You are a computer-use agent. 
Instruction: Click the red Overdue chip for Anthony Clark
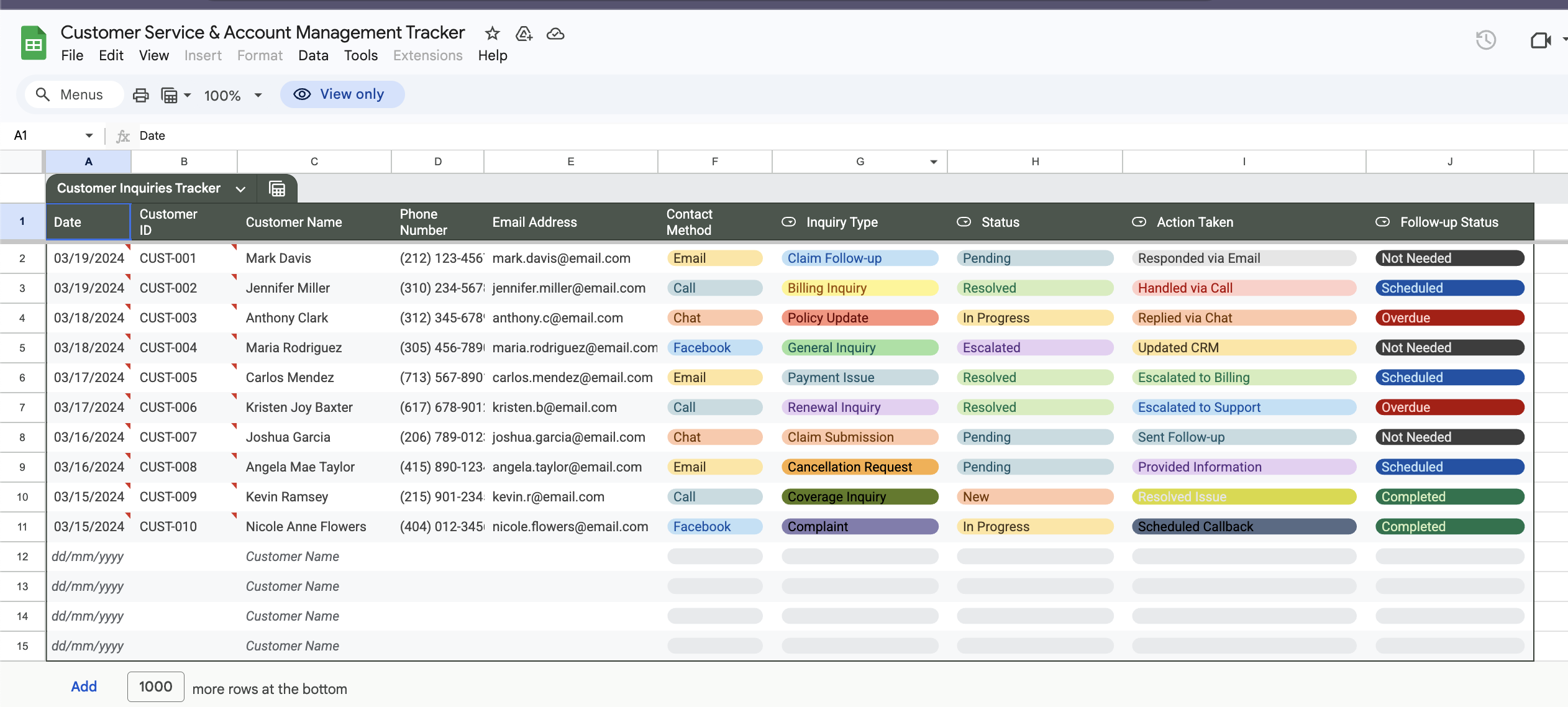tap(1449, 318)
